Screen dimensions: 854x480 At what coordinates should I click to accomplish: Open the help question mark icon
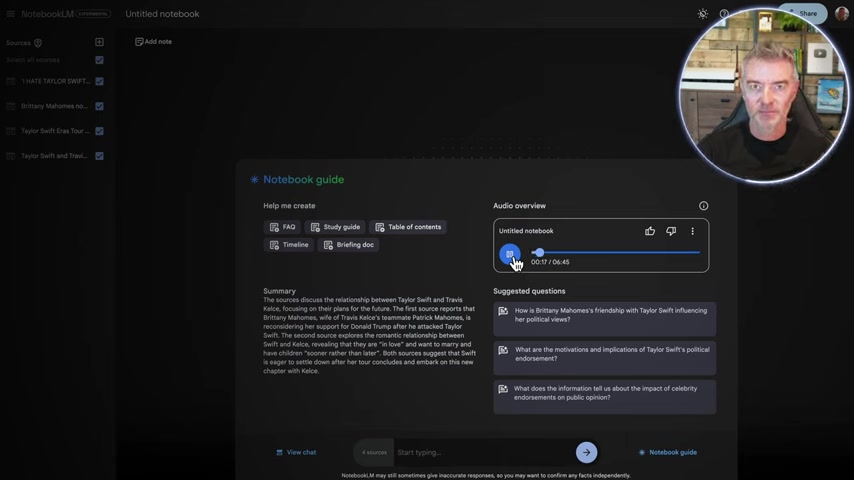click(x=724, y=14)
